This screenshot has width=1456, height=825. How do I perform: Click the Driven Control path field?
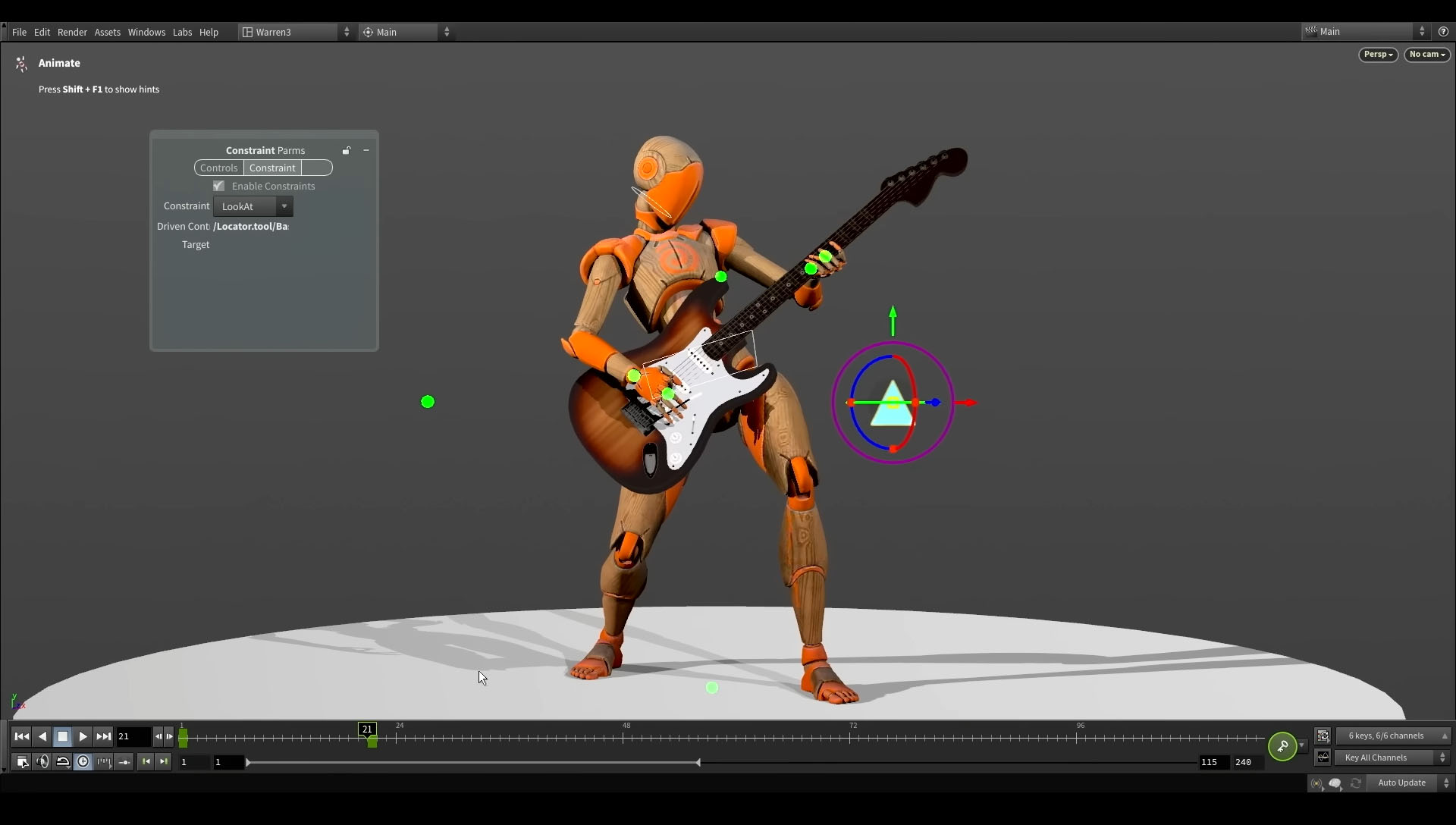251,226
